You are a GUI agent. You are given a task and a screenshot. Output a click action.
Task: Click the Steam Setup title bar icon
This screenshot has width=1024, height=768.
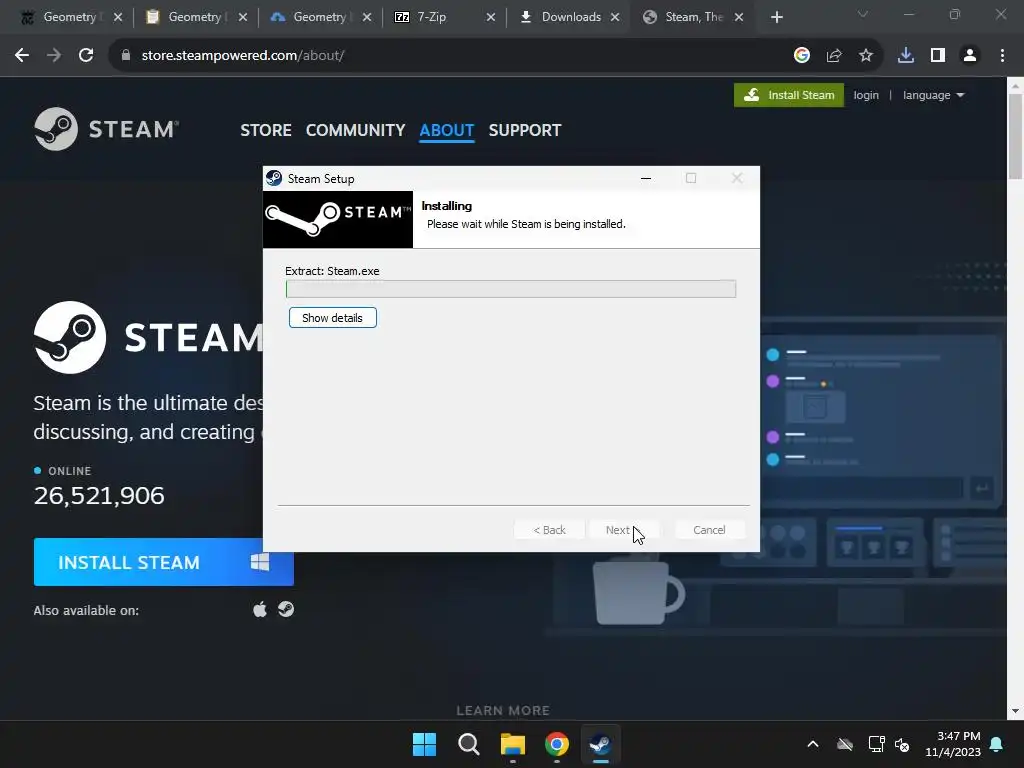[274, 178]
